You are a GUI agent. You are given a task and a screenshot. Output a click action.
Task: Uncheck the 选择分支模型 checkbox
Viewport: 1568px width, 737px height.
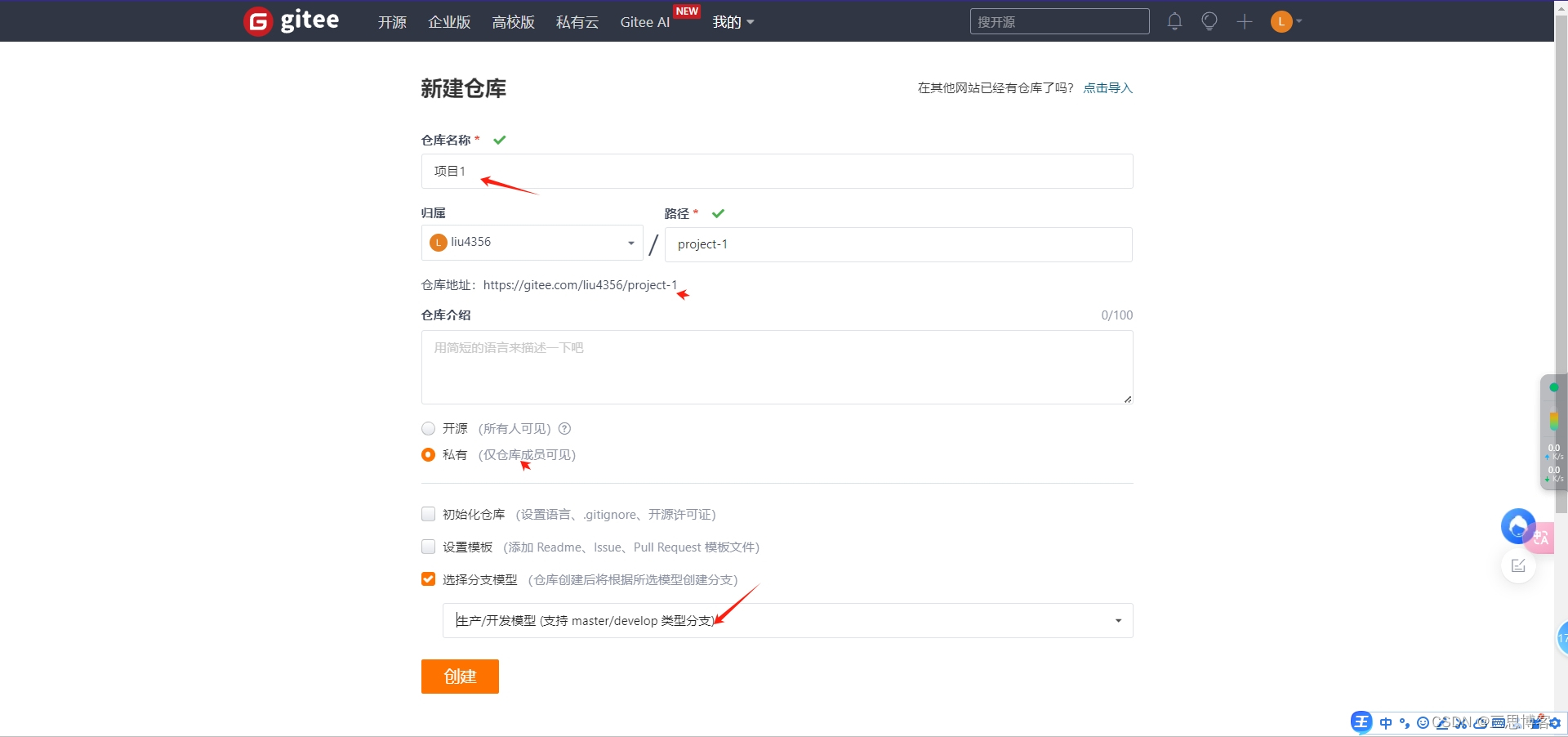pyautogui.click(x=428, y=579)
